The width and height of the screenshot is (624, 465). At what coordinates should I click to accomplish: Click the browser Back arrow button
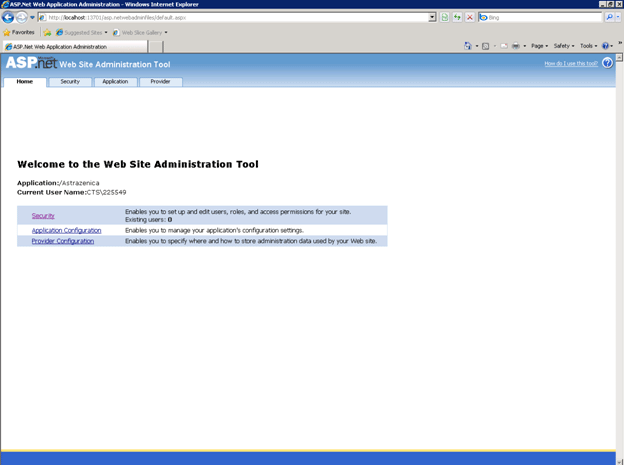[x=8, y=17]
